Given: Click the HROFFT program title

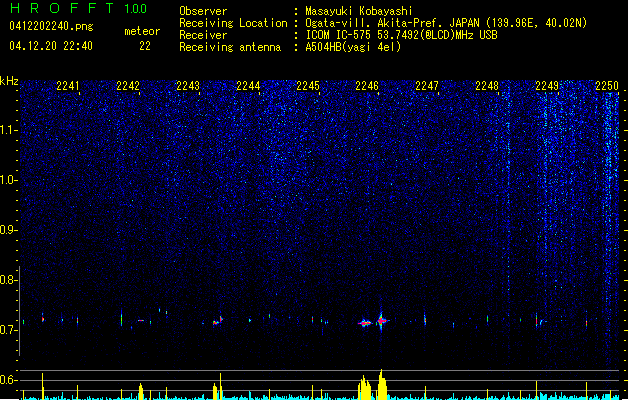Looking at the screenshot, I should point(62,8).
